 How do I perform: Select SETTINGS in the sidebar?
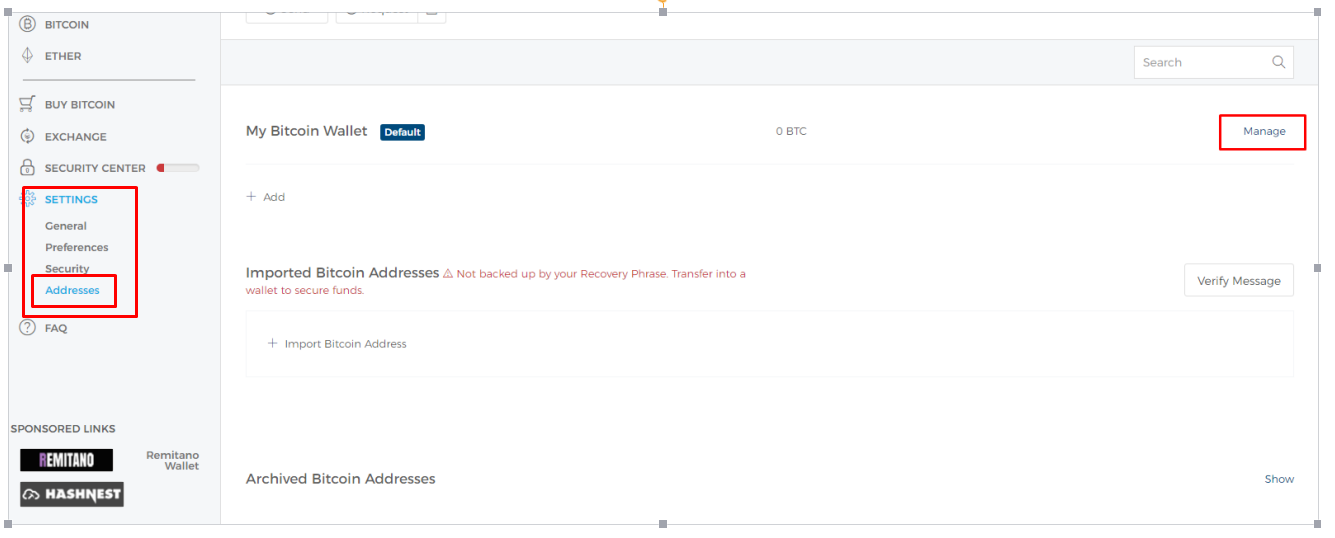point(71,199)
